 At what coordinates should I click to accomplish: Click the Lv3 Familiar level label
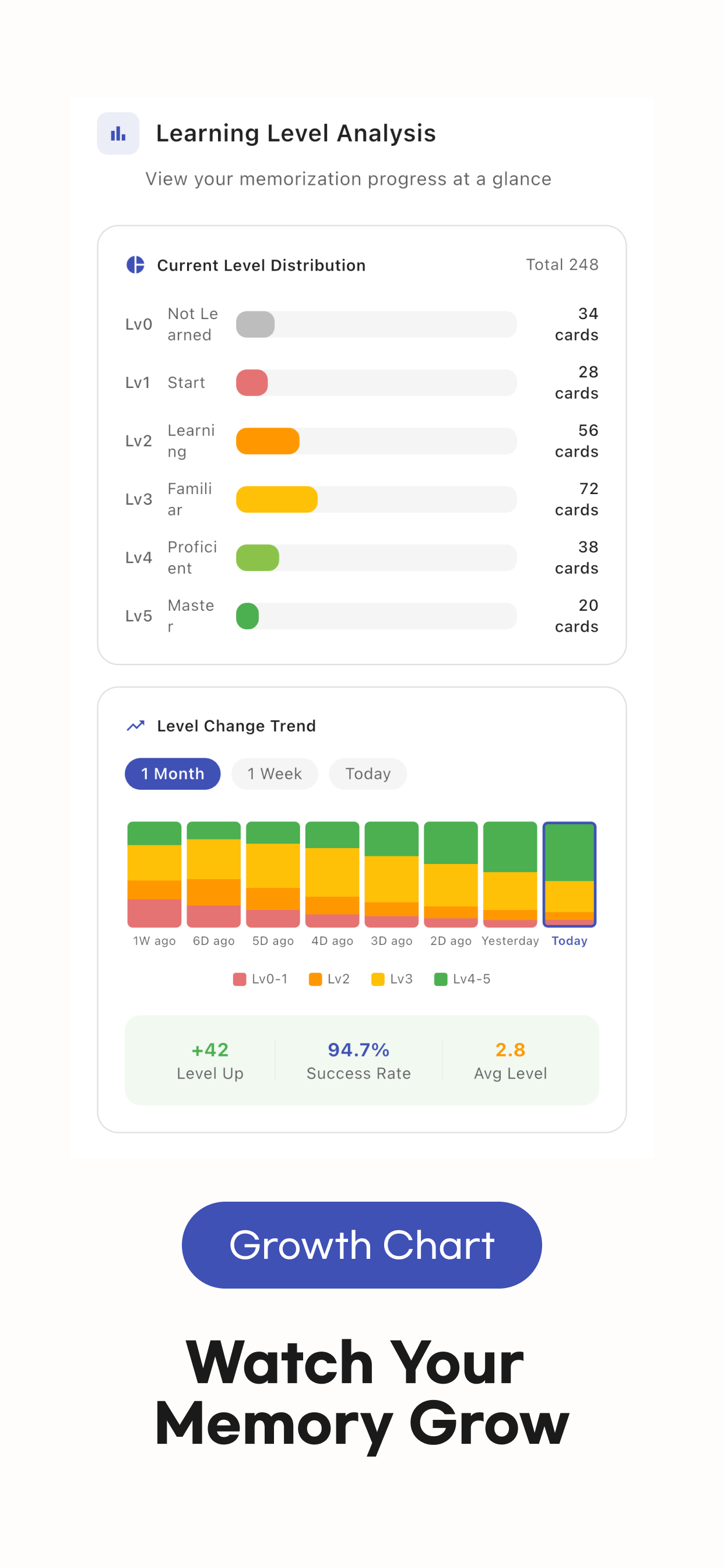point(170,499)
